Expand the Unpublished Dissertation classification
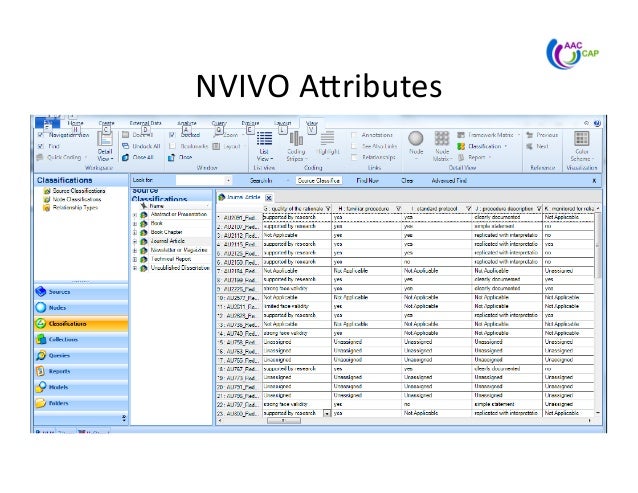 point(135,268)
